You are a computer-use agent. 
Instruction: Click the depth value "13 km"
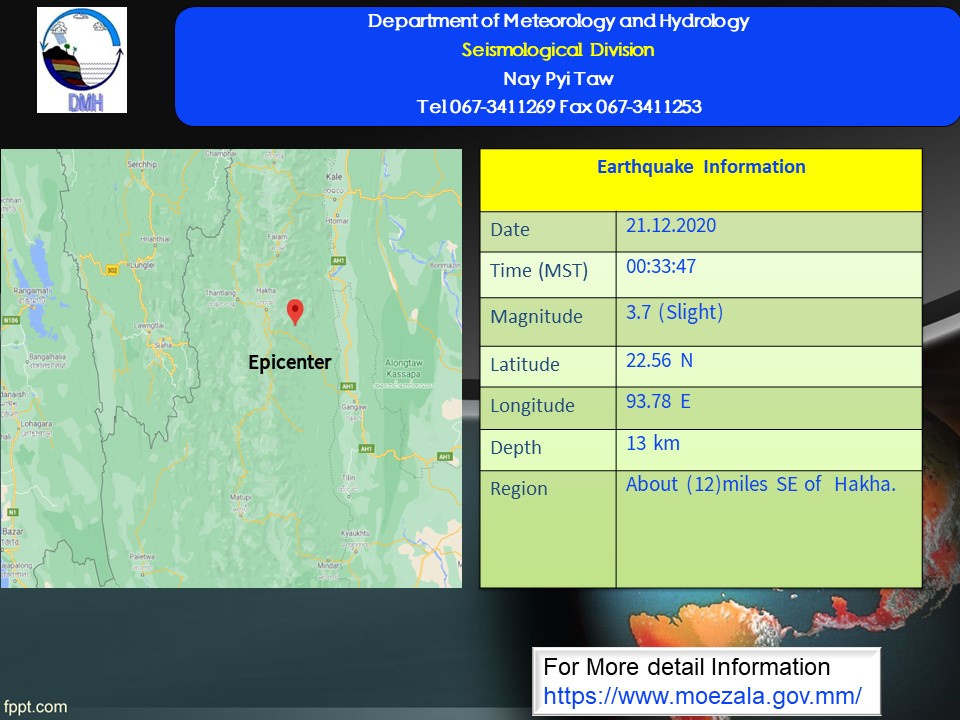(x=653, y=443)
